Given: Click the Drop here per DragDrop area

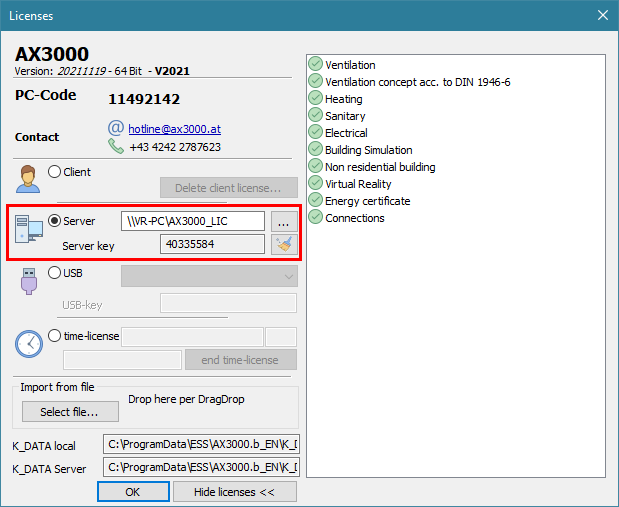Looking at the screenshot, I should pyautogui.click(x=186, y=399).
